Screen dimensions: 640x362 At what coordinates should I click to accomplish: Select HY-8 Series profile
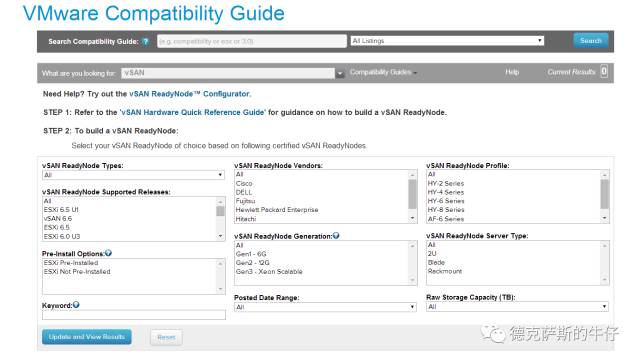pos(446,210)
